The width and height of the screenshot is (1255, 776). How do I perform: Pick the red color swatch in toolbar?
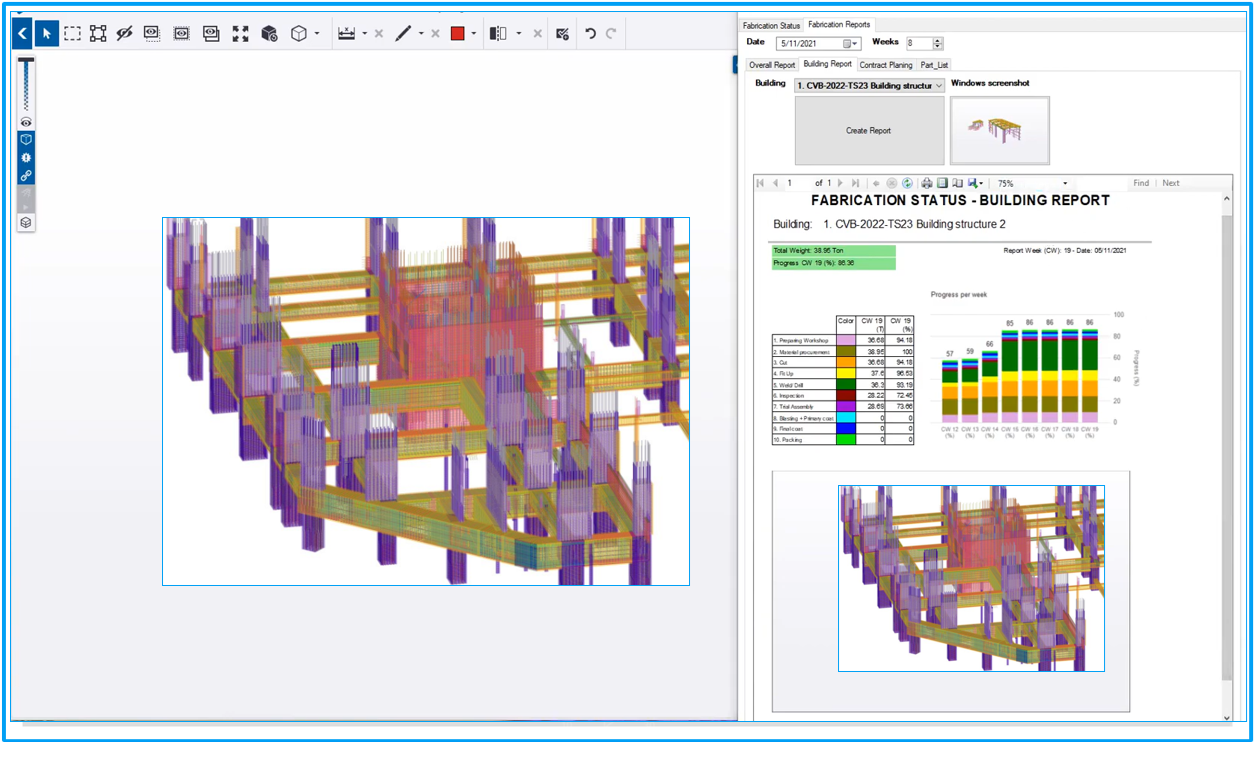coord(458,33)
